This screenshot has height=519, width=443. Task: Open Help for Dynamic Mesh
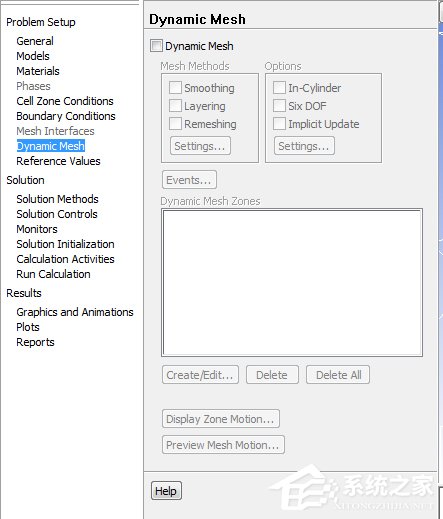coord(166,491)
